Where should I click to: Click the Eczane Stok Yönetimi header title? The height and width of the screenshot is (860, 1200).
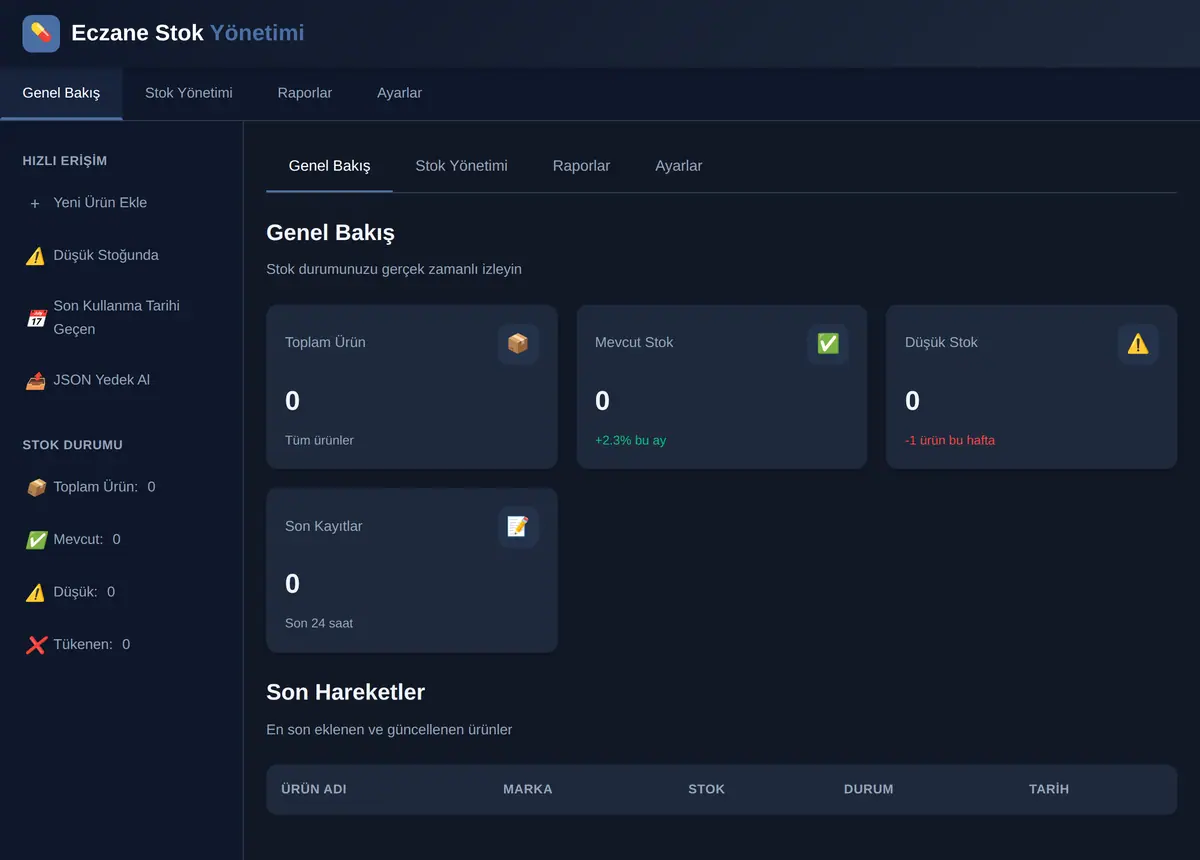(x=188, y=33)
